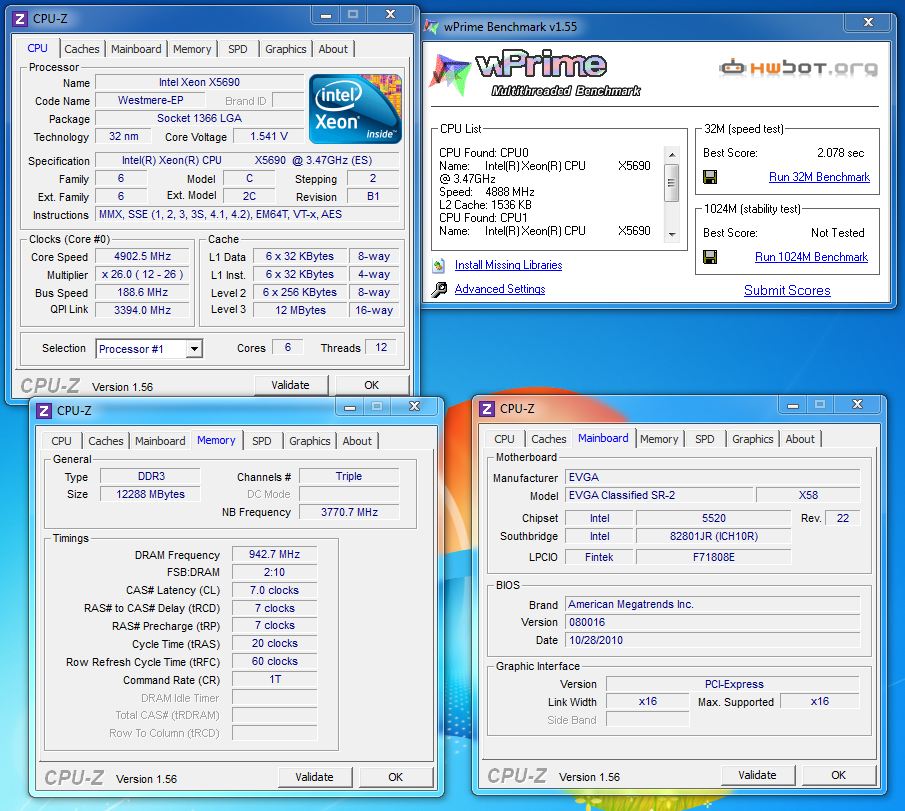Viewport: 905px width, 811px height.
Task: Click the Command Rate value 1T
Action: pos(274,679)
